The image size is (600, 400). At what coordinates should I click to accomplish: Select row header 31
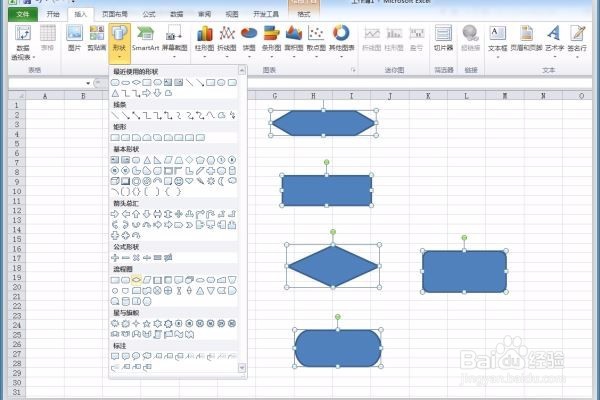click(16, 392)
